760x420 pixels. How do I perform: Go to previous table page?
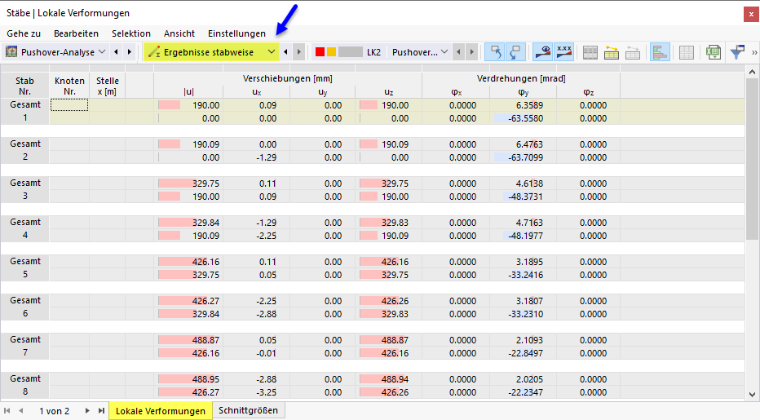(21, 411)
